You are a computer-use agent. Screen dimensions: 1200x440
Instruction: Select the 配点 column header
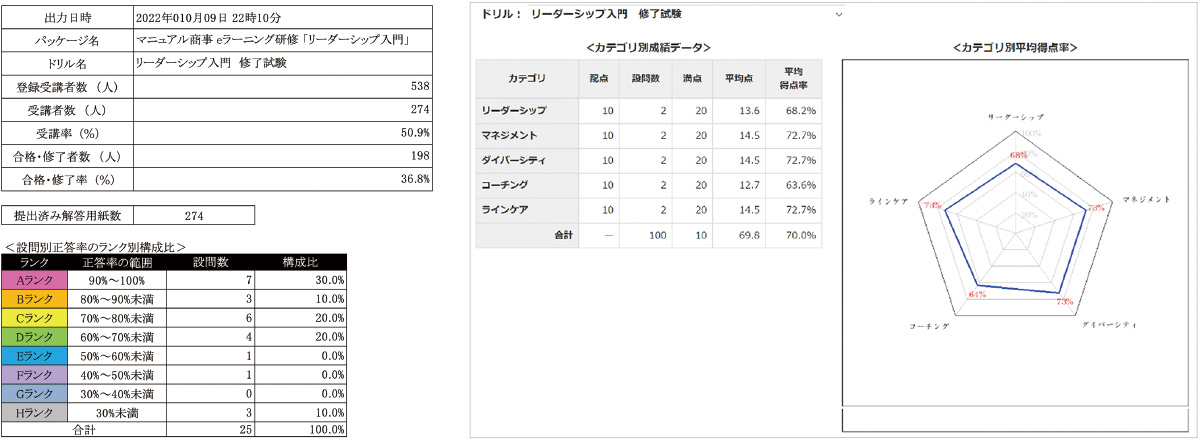(599, 77)
